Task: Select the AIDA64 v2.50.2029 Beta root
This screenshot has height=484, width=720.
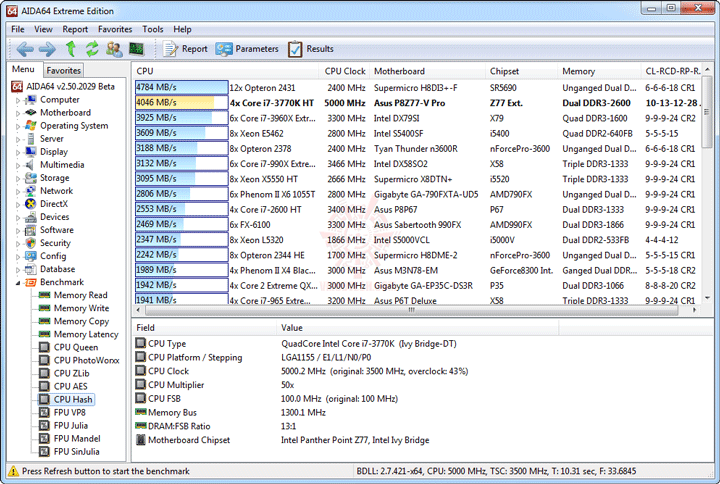Action: 70,86
